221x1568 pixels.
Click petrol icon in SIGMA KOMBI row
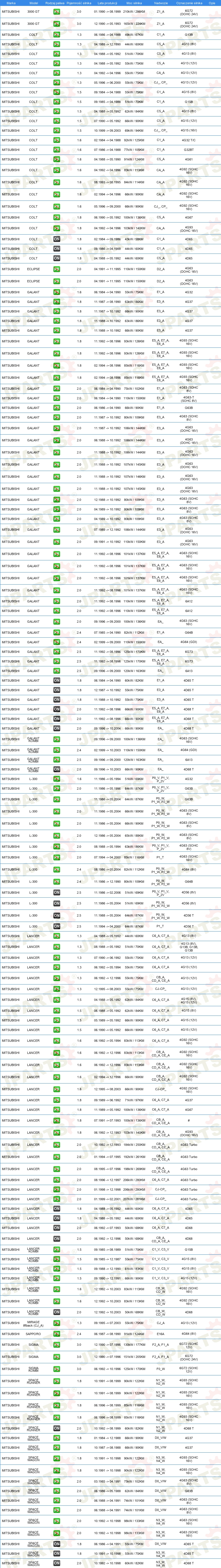click(x=56, y=1369)
